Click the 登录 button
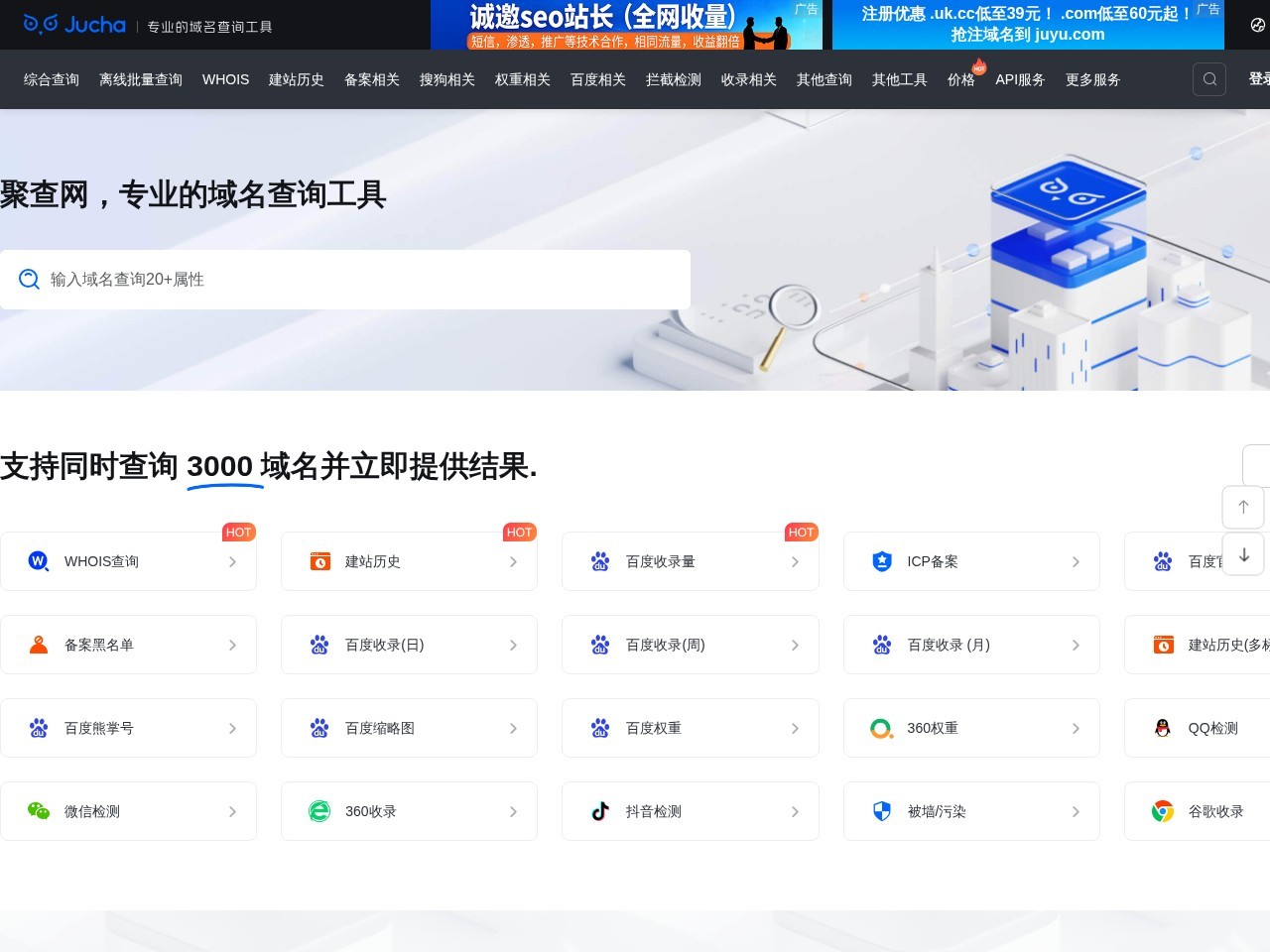 [1261, 79]
